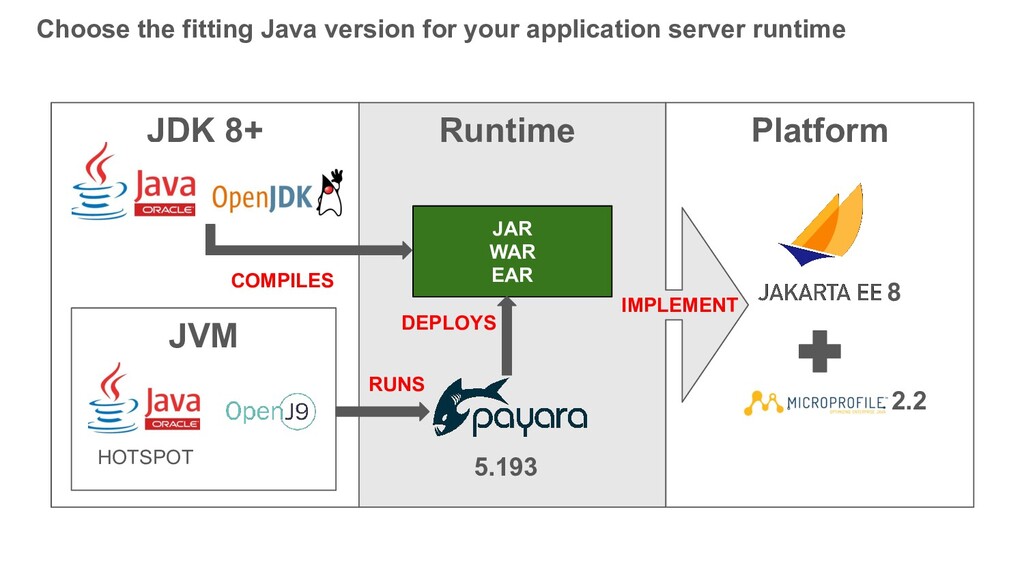Click the Jakarta EE sailboat logo
Screen dimensions: 1024x576
[823, 224]
